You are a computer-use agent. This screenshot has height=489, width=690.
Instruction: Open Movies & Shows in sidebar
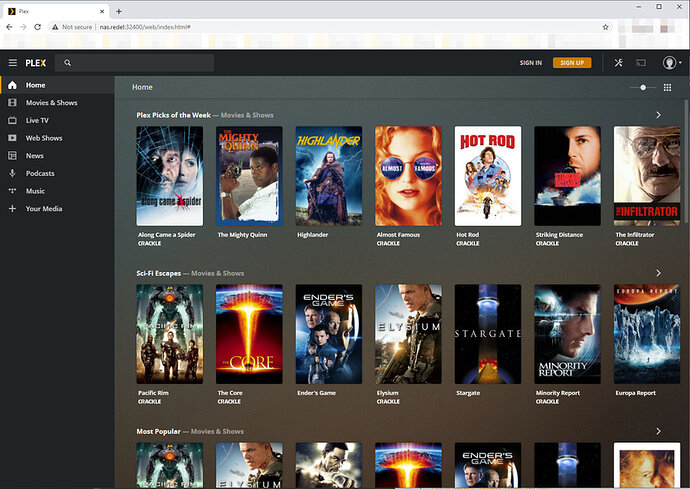57,103
